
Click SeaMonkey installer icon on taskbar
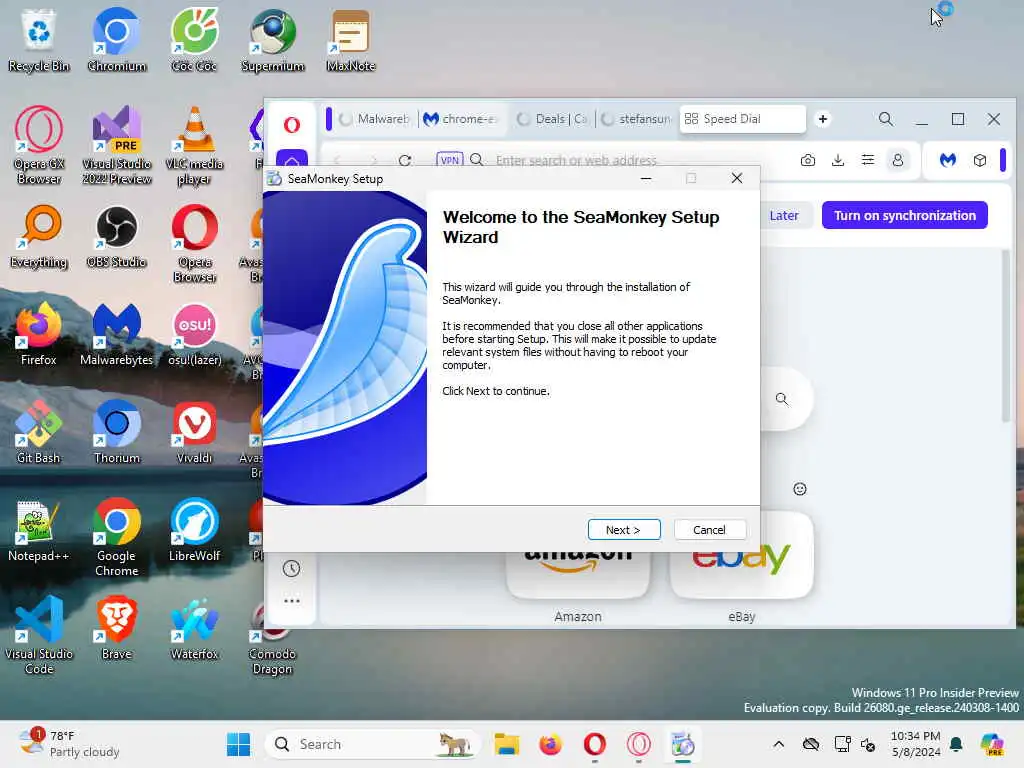(x=682, y=744)
